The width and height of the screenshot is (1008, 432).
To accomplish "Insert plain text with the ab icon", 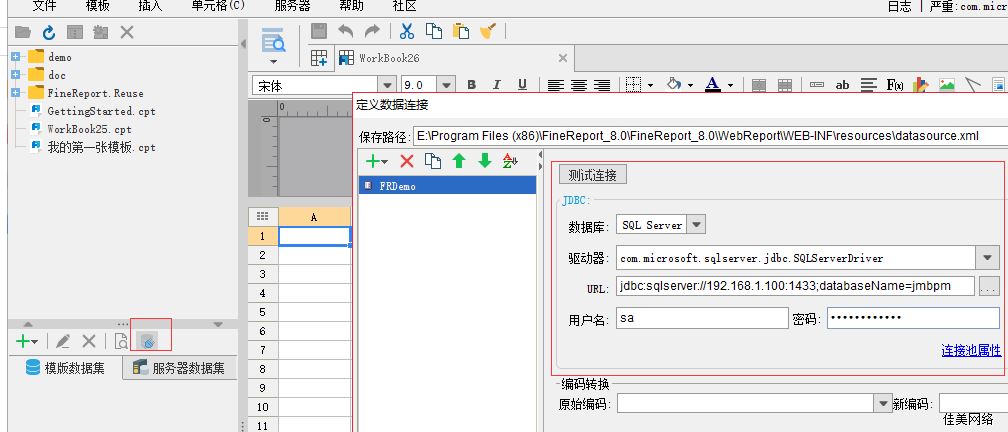I will tap(842, 85).
